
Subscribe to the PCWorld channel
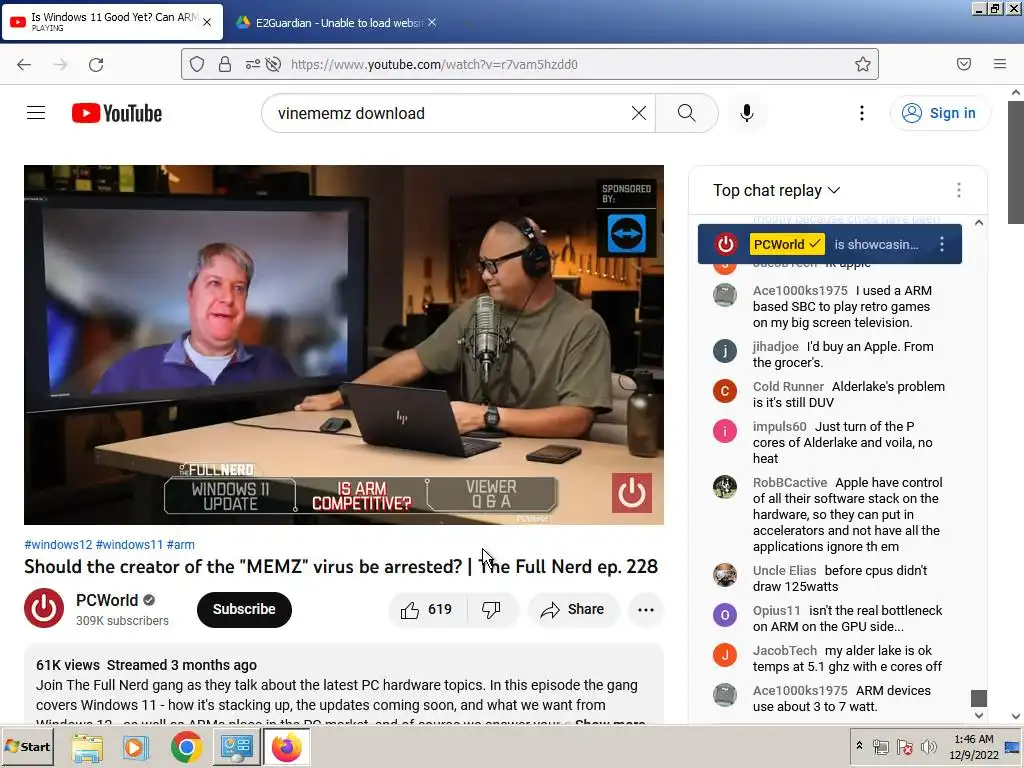(244, 609)
